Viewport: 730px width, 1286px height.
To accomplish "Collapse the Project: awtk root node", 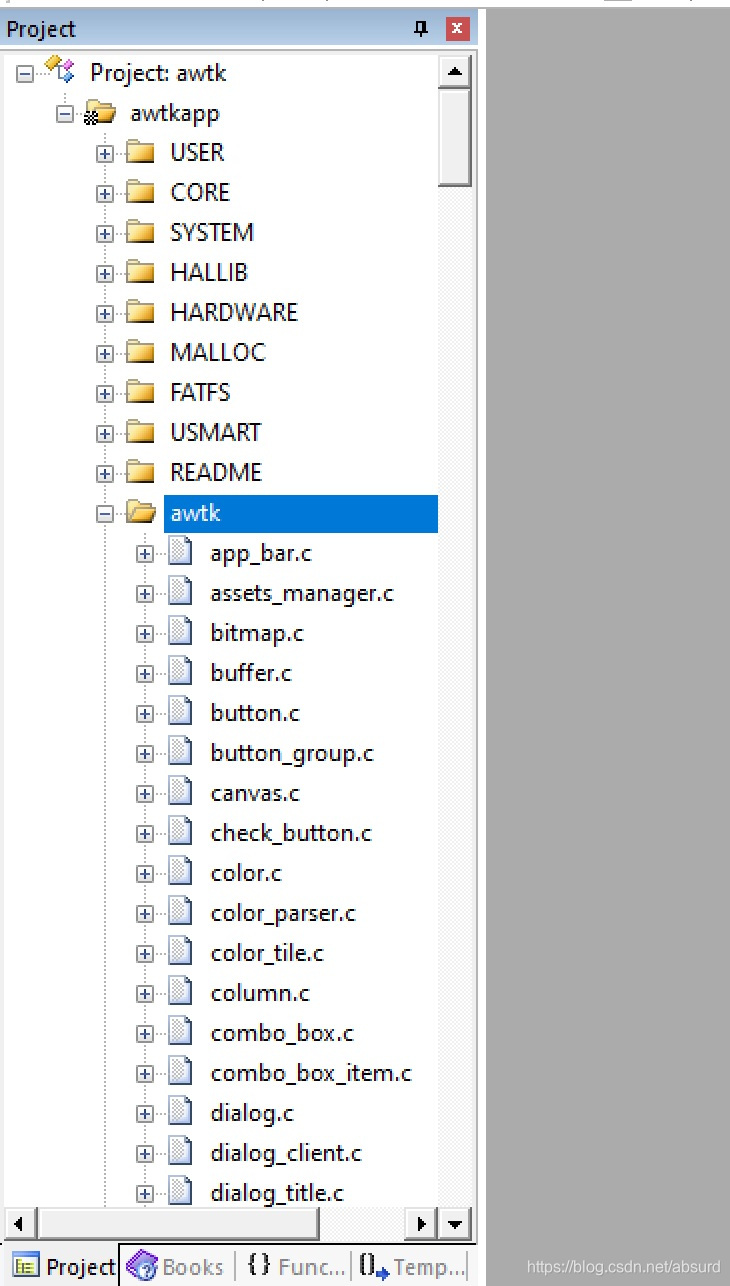I will pos(25,73).
